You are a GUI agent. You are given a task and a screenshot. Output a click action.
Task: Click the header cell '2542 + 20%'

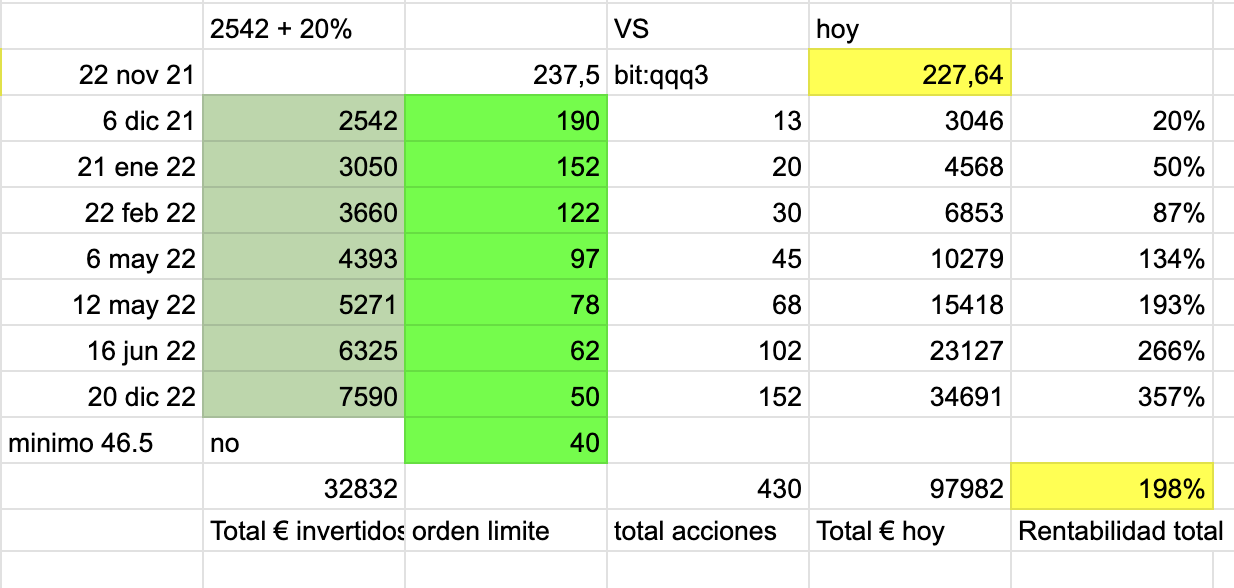tap(304, 27)
